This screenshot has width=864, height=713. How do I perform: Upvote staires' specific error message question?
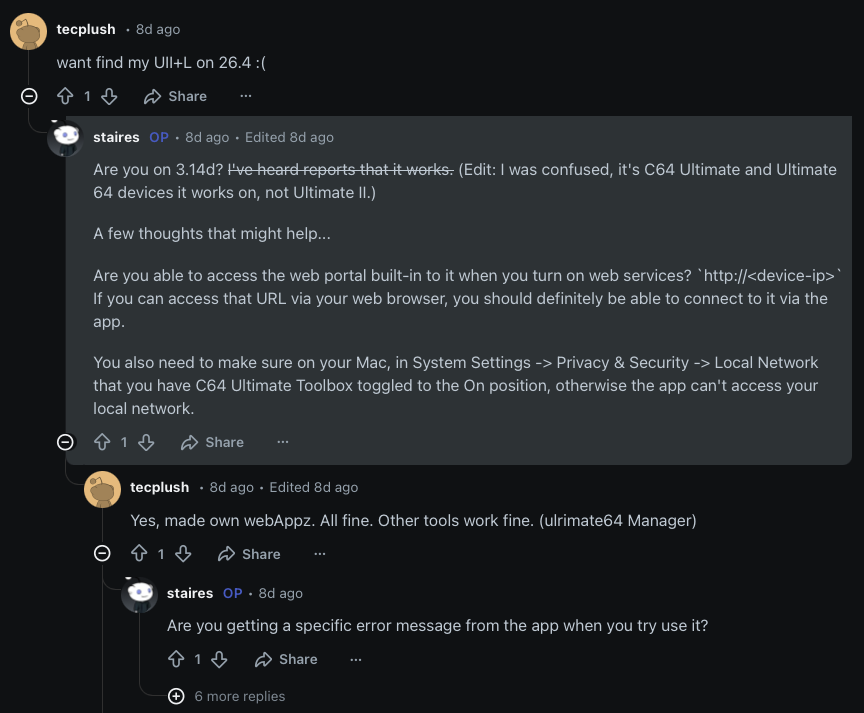pos(176,659)
